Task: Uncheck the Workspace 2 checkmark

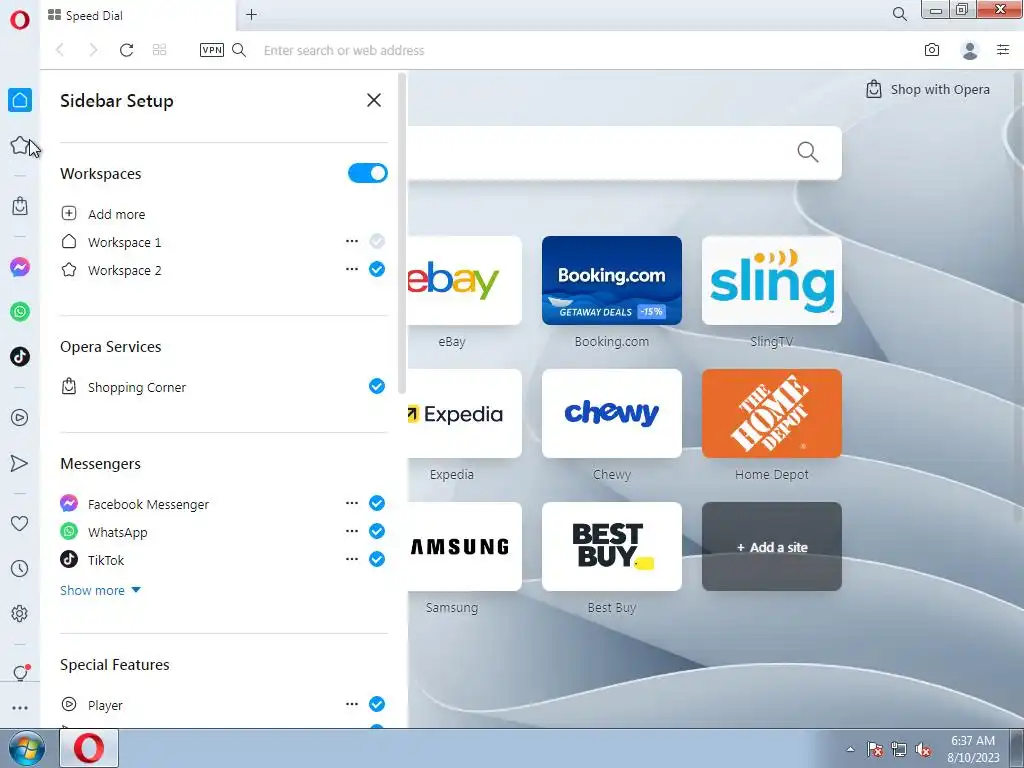Action: point(377,269)
